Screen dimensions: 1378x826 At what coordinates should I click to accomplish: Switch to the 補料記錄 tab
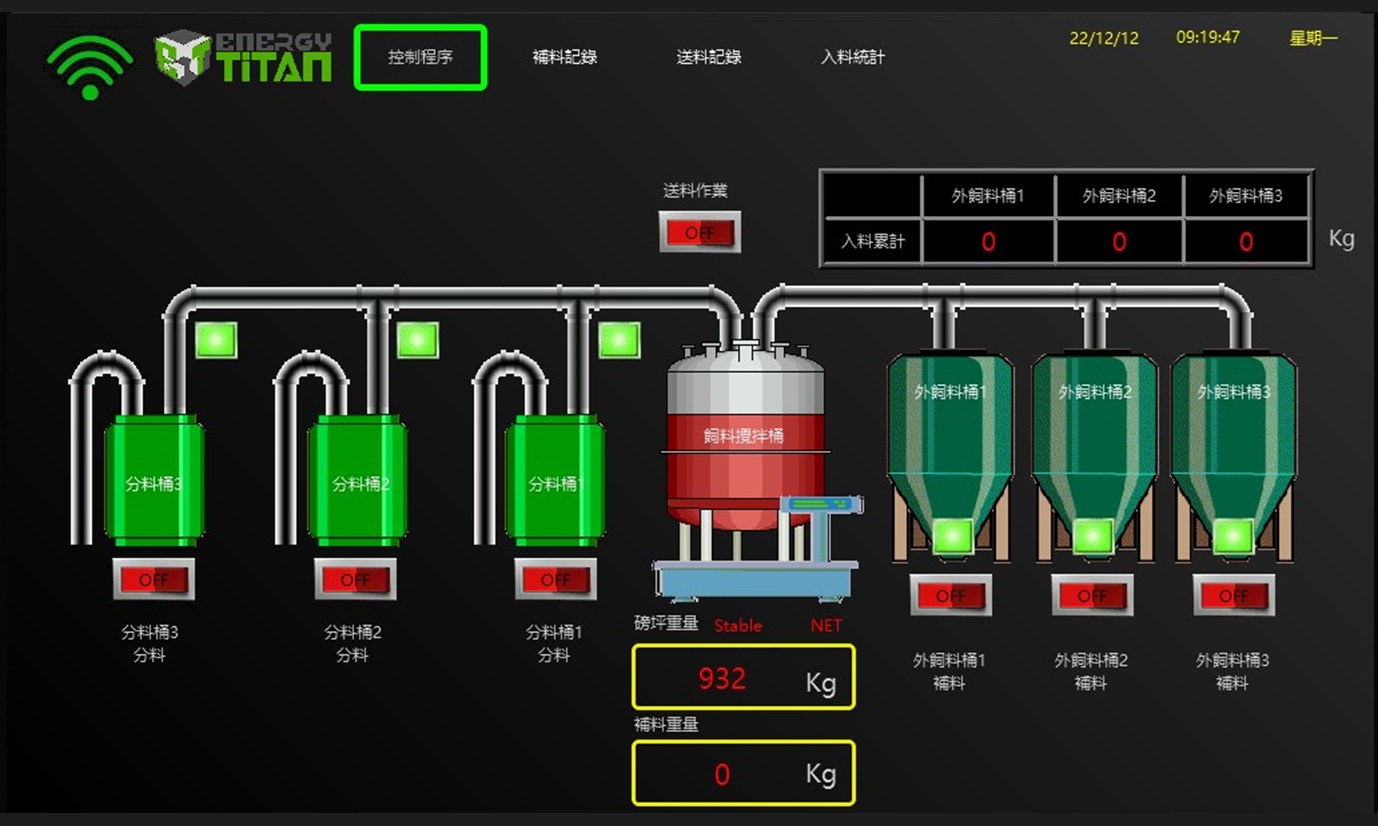coord(565,57)
